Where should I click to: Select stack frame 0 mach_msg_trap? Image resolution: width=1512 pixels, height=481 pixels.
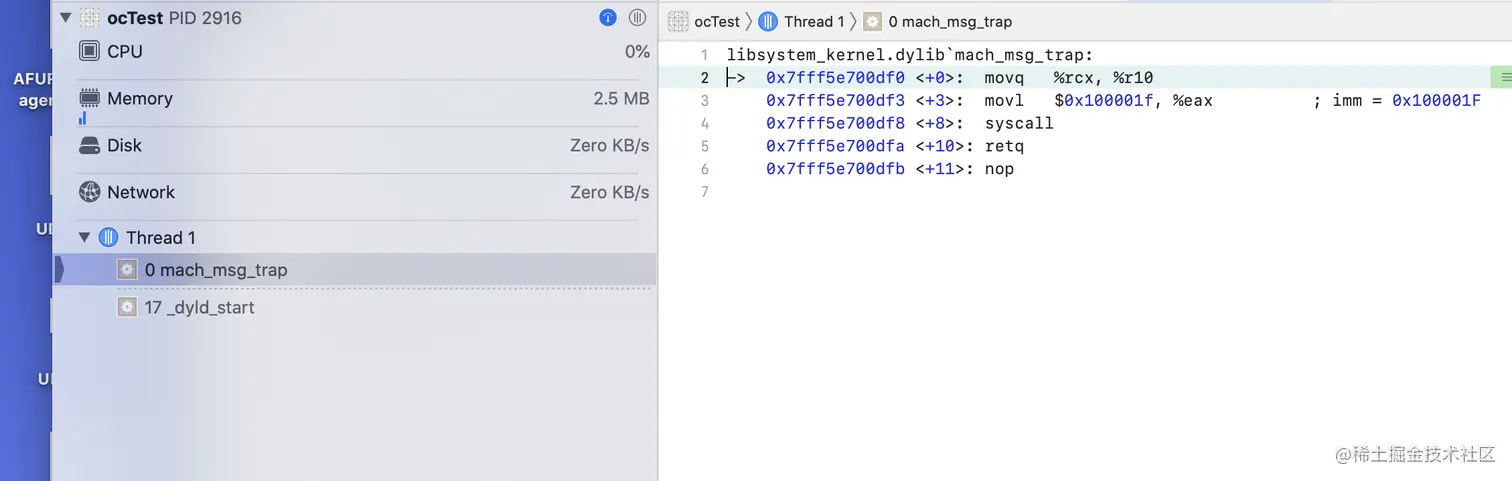pos(355,270)
